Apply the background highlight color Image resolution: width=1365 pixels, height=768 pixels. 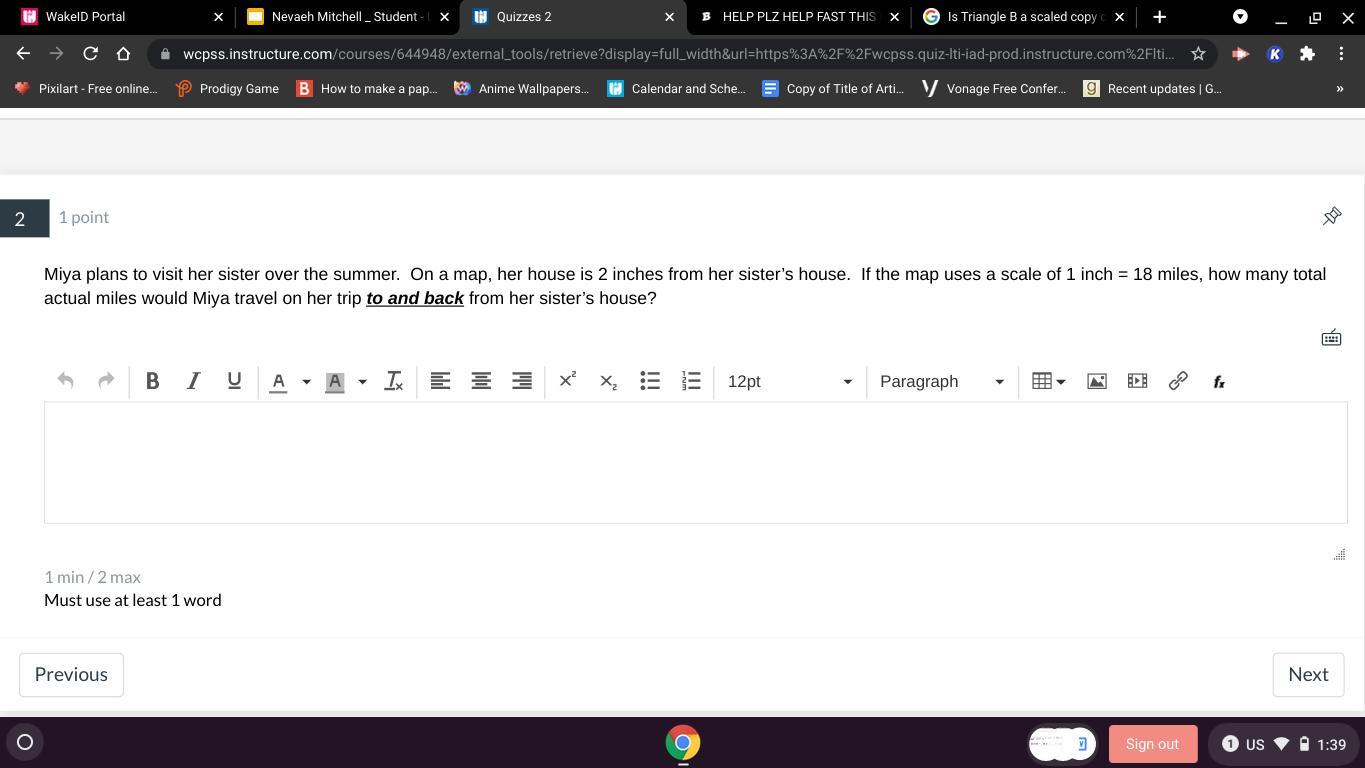click(x=335, y=381)
